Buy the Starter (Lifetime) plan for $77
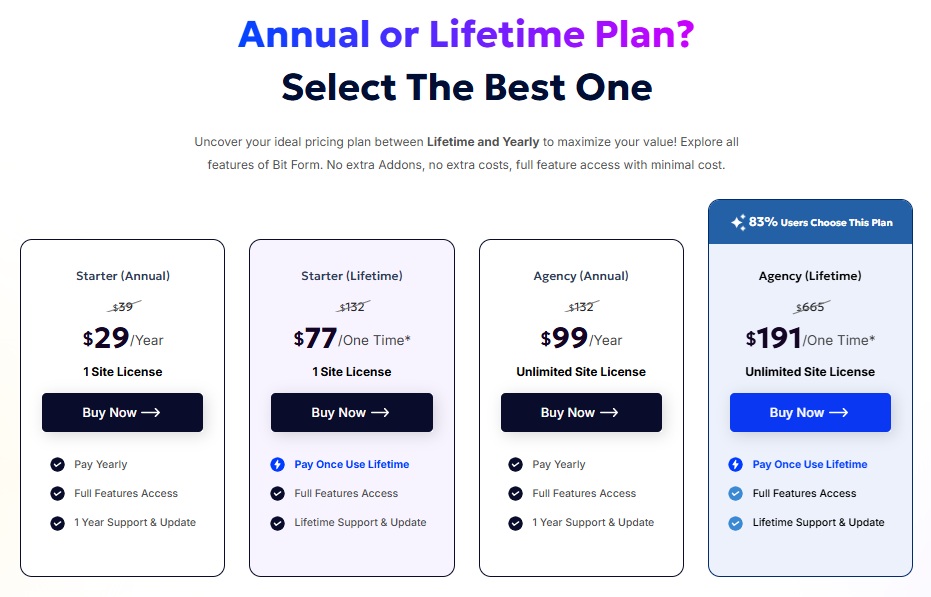 pos(352,412)
